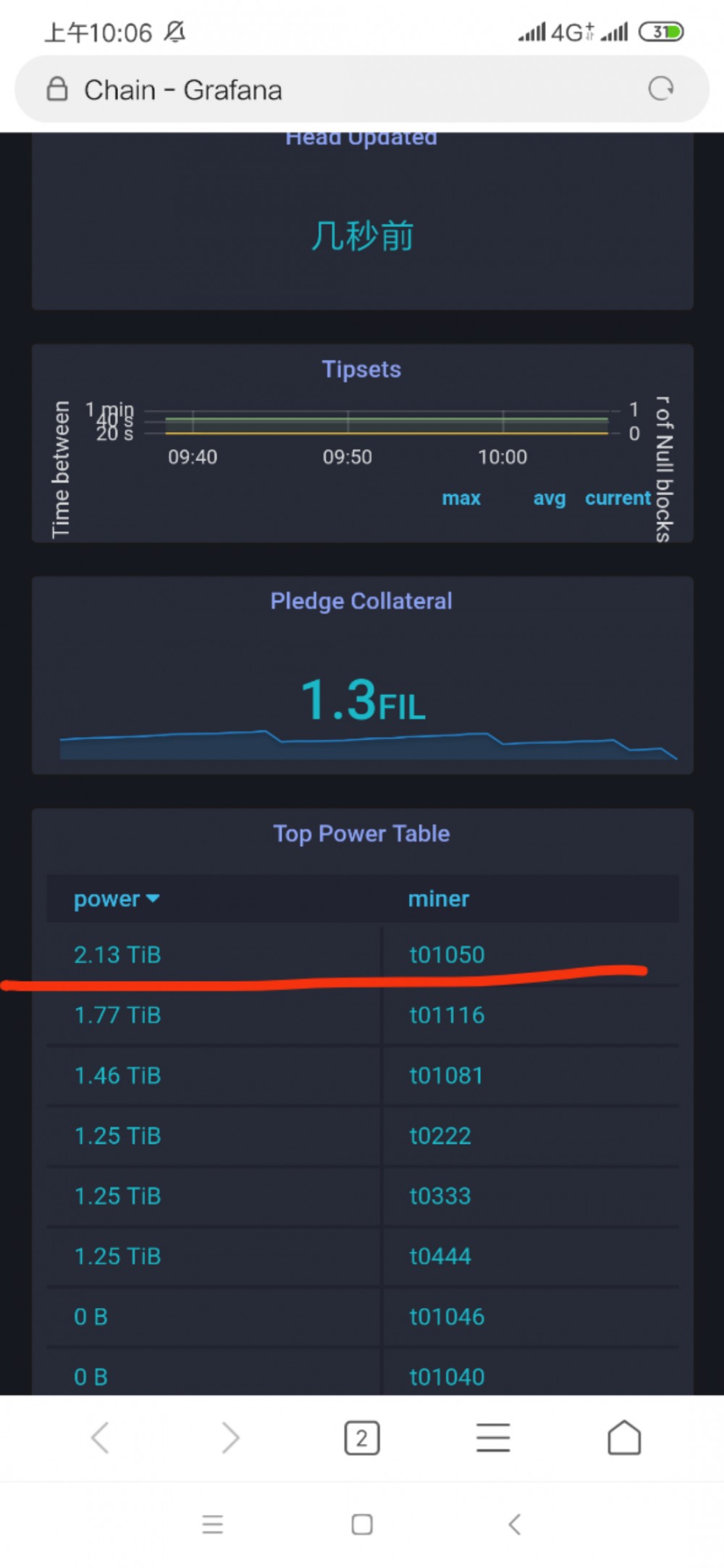
Task: Open Pledge Collateral panel title menu
Action: pyautogui.click(x=361, y=601)
